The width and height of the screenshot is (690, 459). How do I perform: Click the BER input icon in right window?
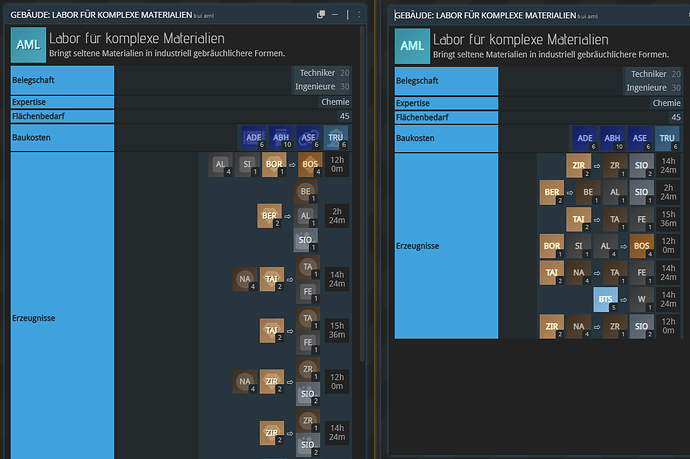552,192
